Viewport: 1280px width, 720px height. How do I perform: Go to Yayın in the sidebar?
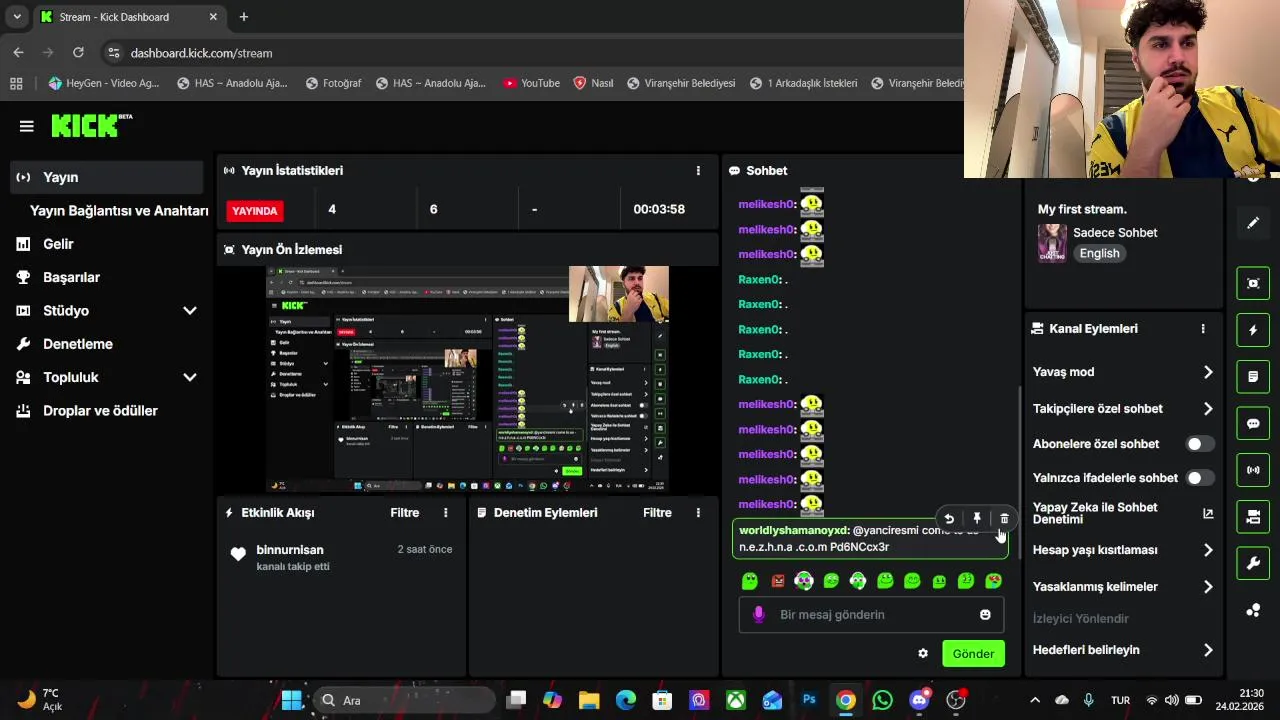pos(107,177)
